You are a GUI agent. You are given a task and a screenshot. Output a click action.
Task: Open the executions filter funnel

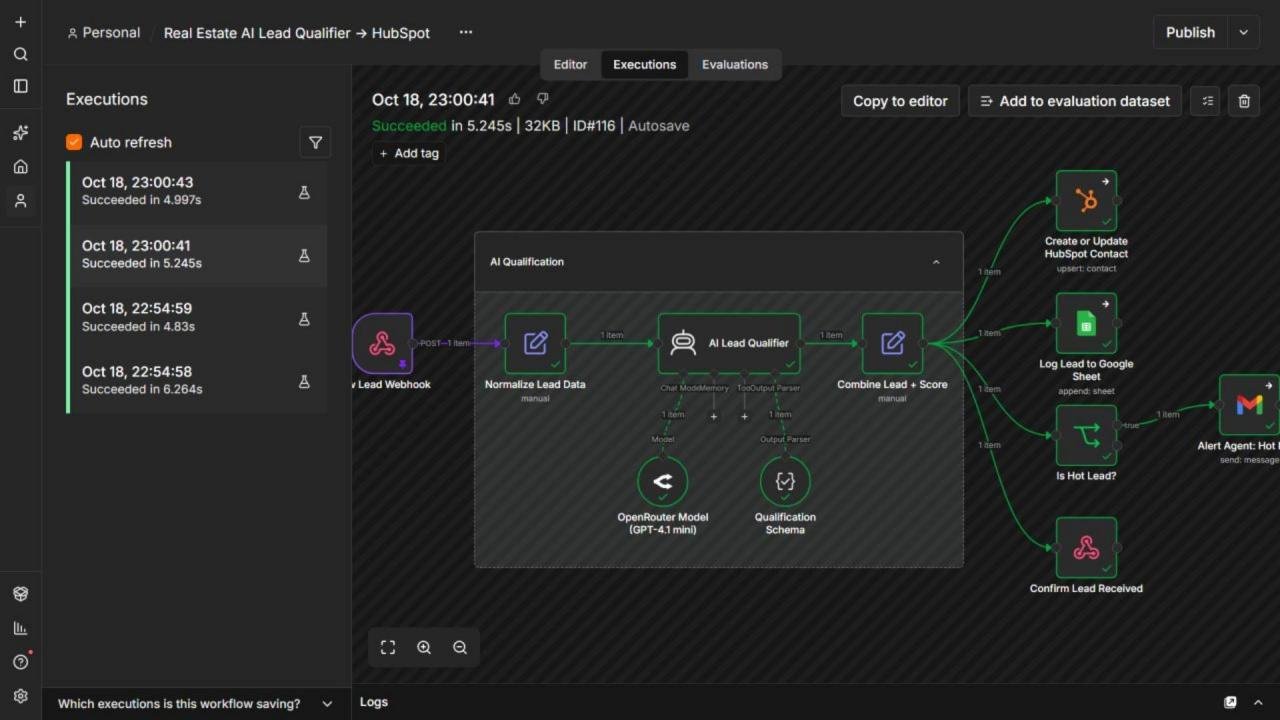point(315,142)
